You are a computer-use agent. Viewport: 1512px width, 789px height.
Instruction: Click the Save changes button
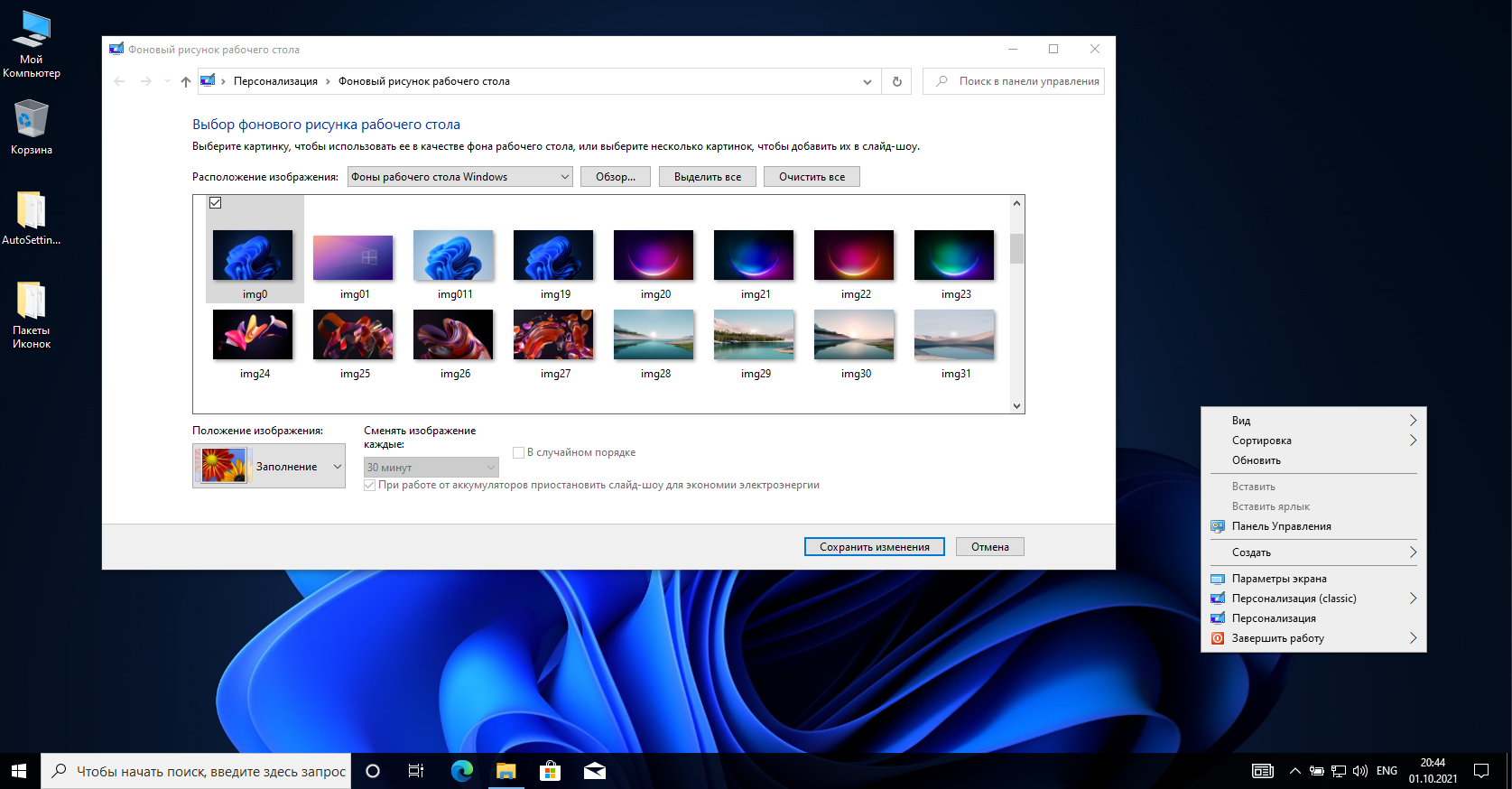(x=874, y=547)
